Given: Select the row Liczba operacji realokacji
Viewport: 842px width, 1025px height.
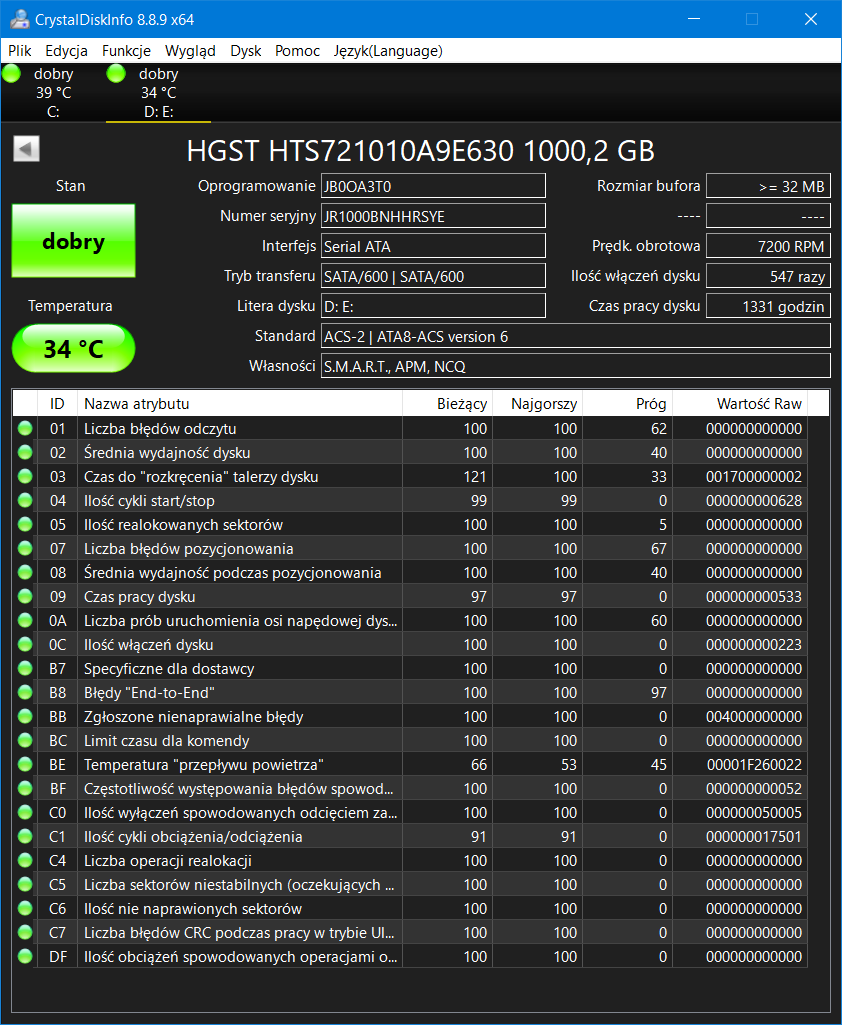Looking at the screenshot, I should [410, 861].
